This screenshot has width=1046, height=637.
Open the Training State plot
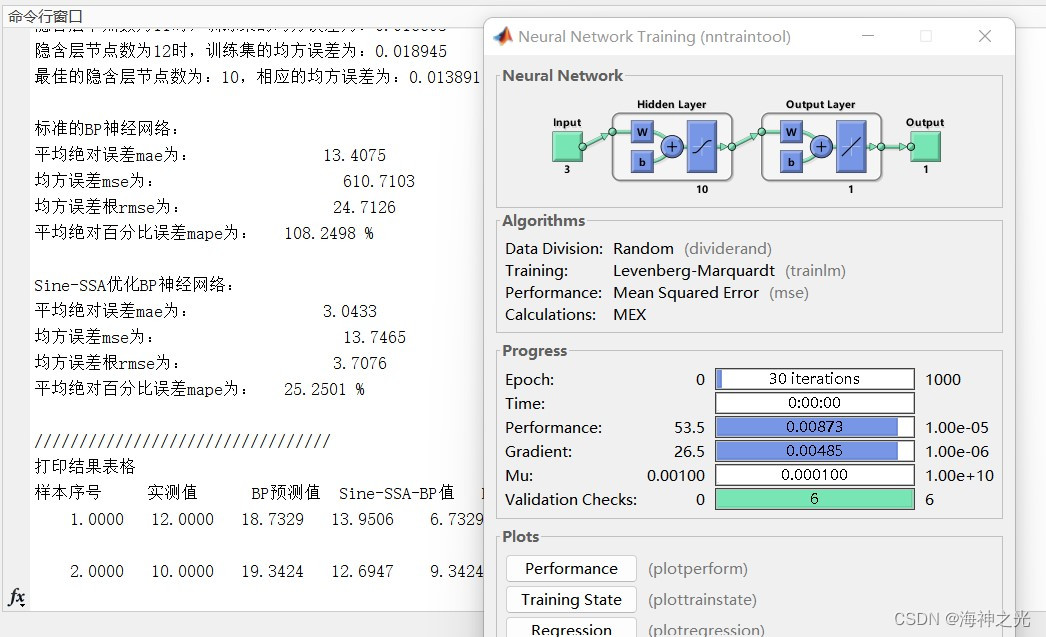571,600
